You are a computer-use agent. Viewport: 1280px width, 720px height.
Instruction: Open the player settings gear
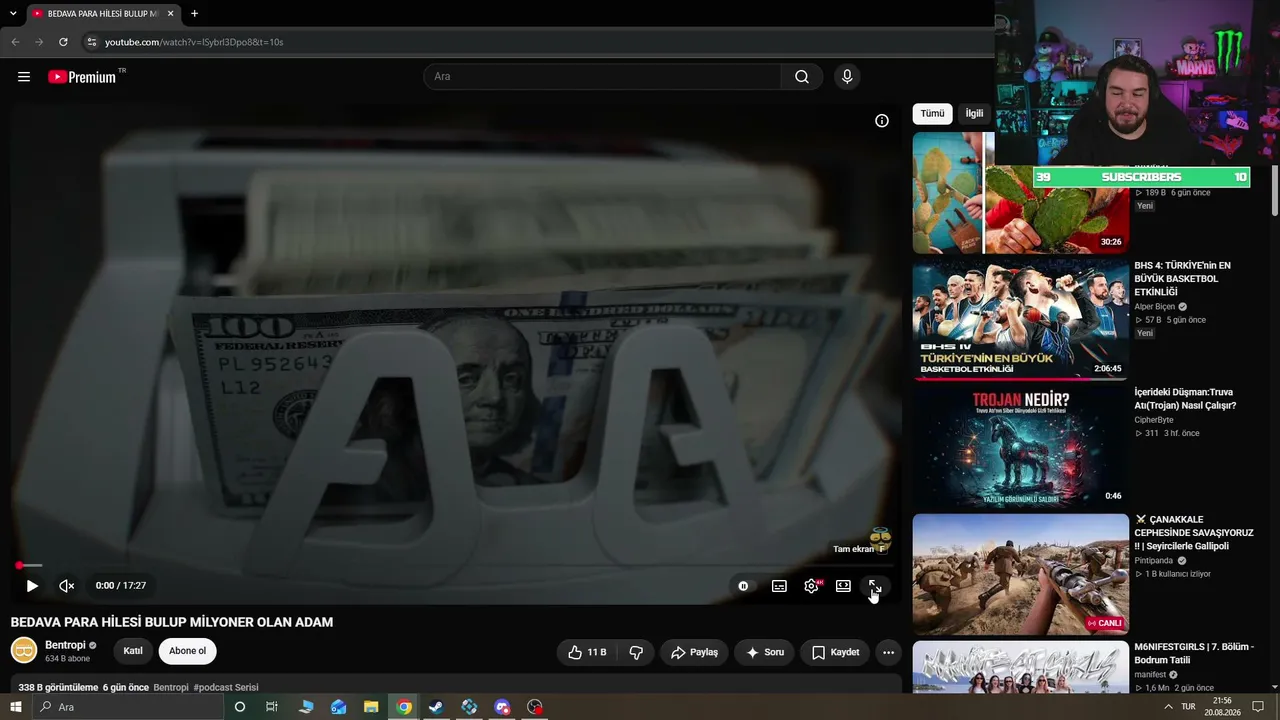[811, 586]
